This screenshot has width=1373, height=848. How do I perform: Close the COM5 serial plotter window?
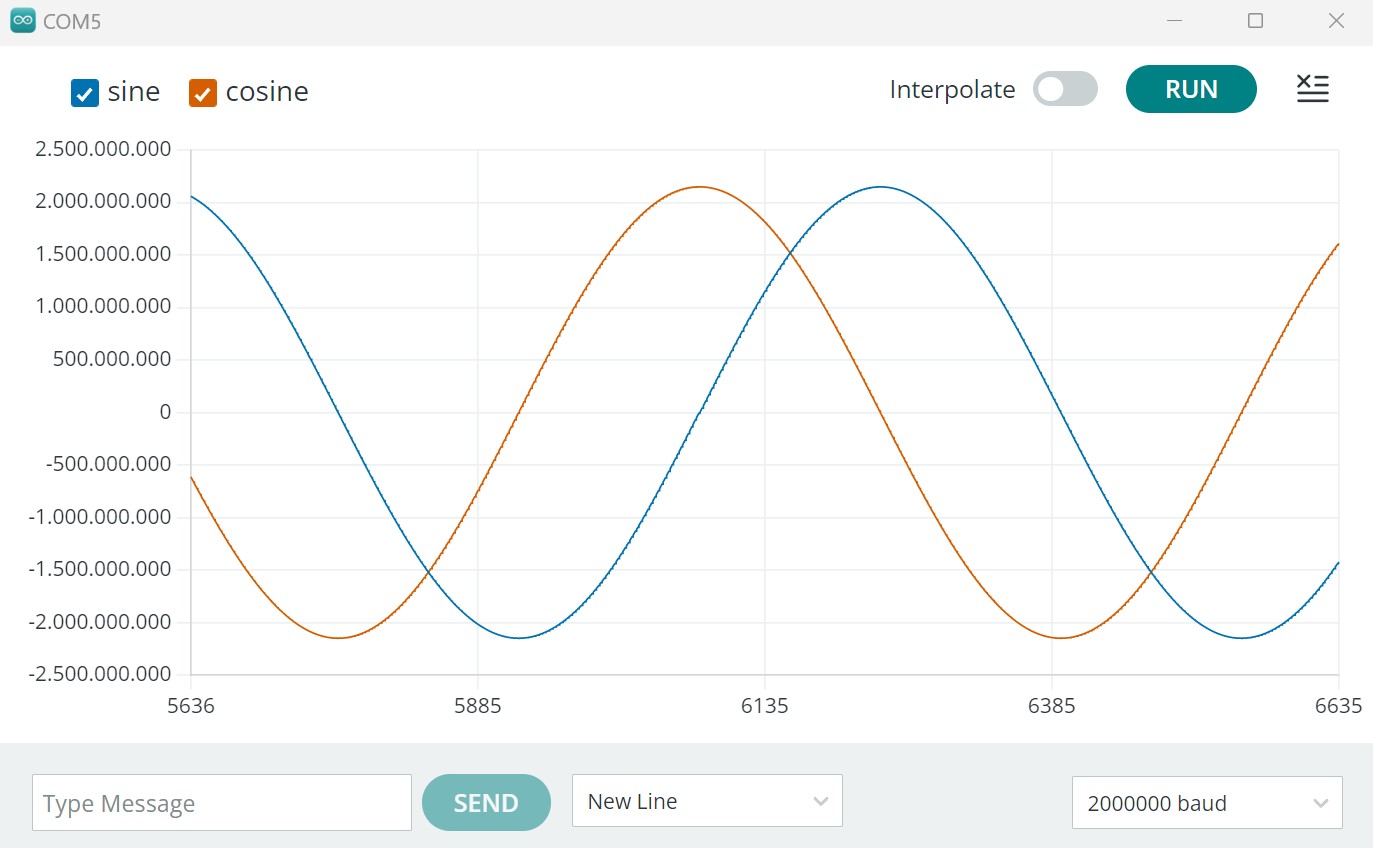[x=1336, y=21]
